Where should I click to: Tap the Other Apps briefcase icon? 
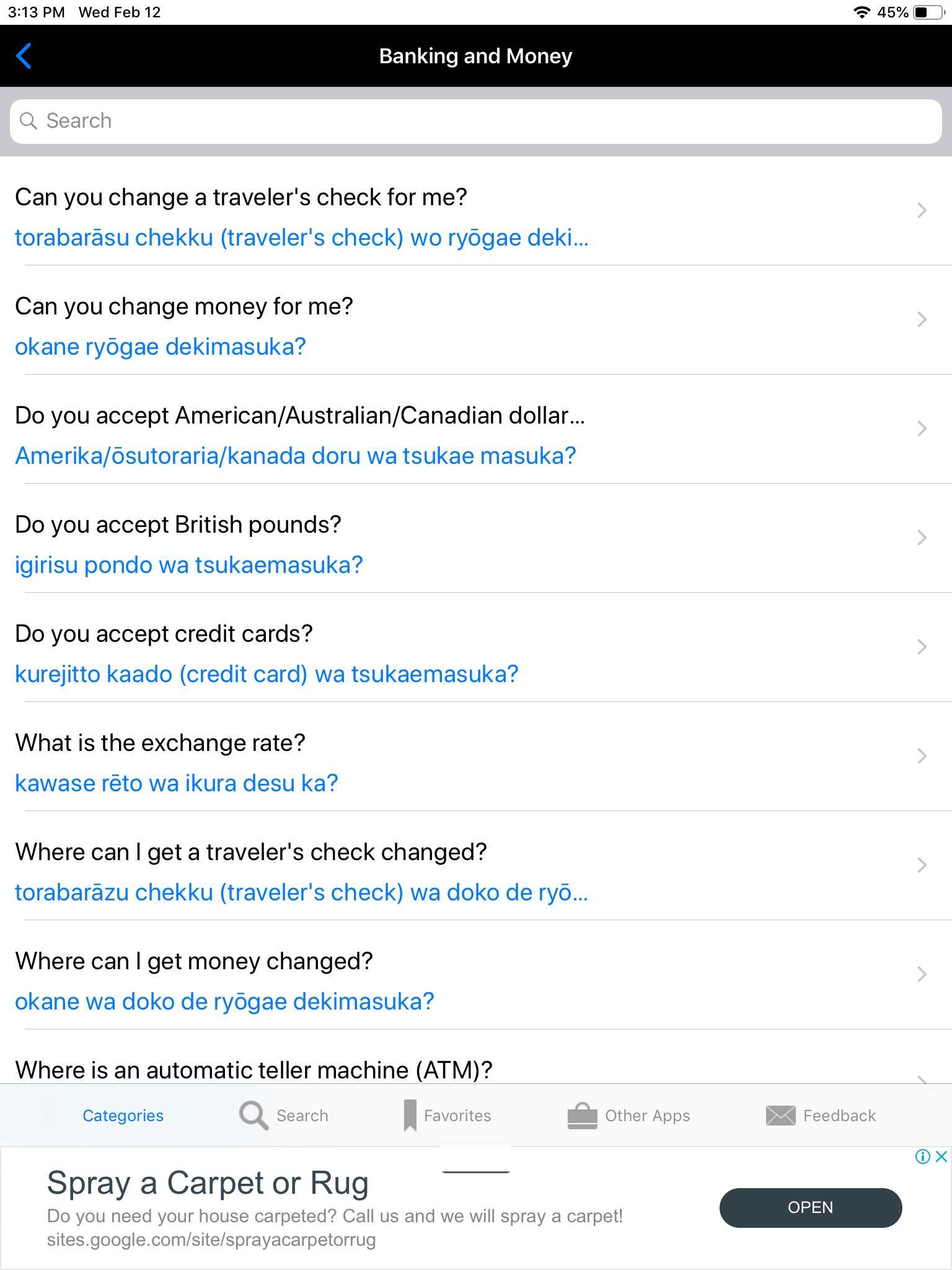[x=582, y=1115]
